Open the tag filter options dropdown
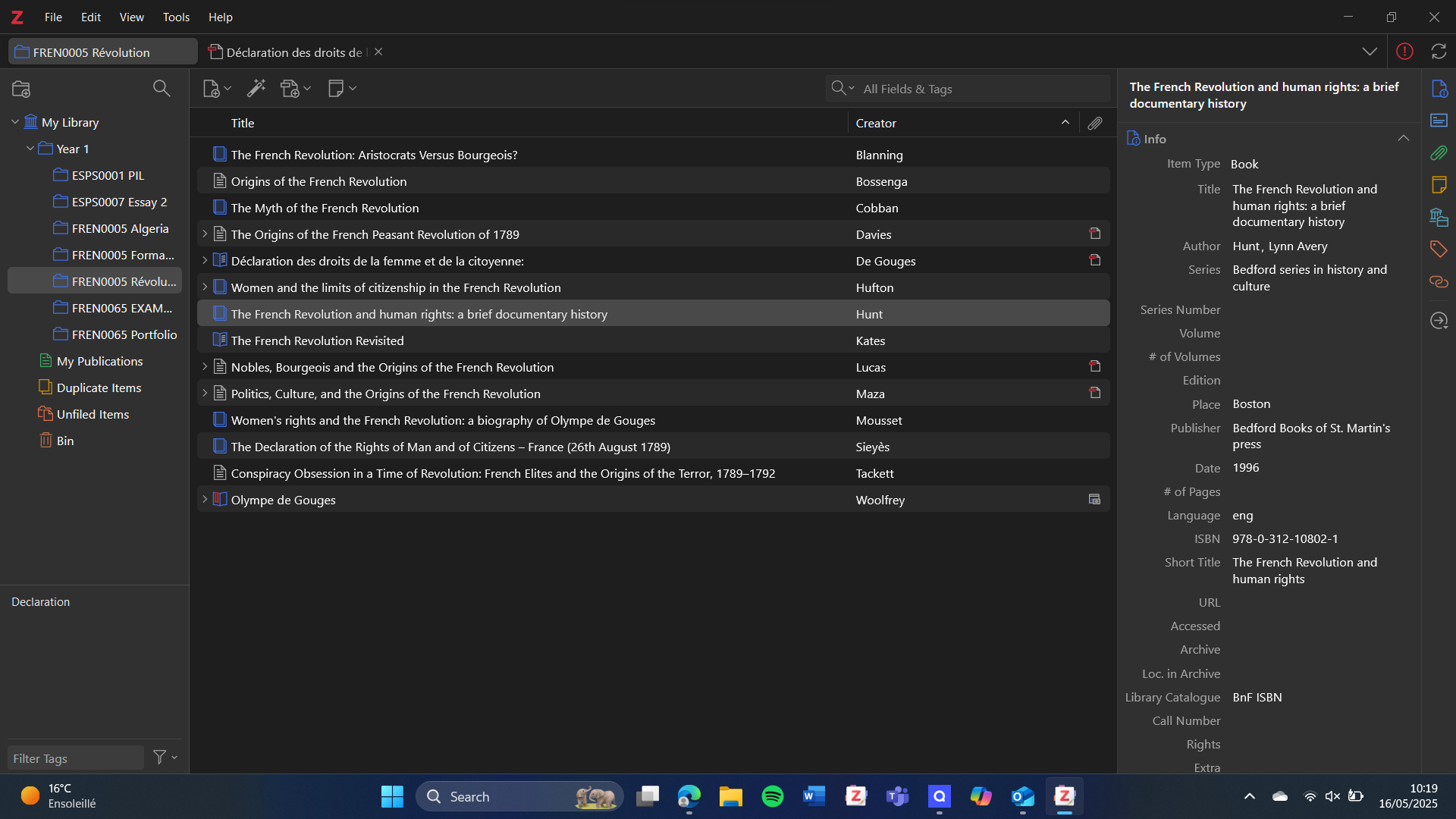This screenshot has height=819, width=1456. (165, 758)
